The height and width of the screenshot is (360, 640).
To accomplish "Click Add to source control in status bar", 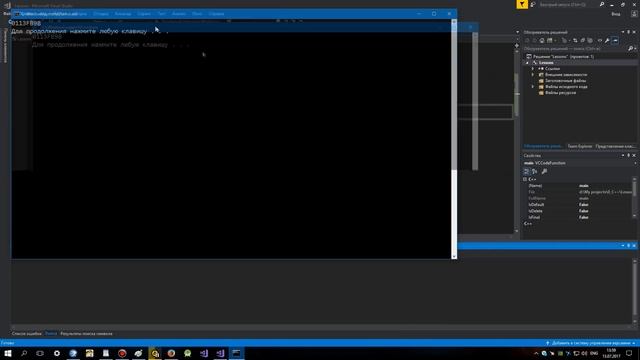I will [x=590, y=343].
